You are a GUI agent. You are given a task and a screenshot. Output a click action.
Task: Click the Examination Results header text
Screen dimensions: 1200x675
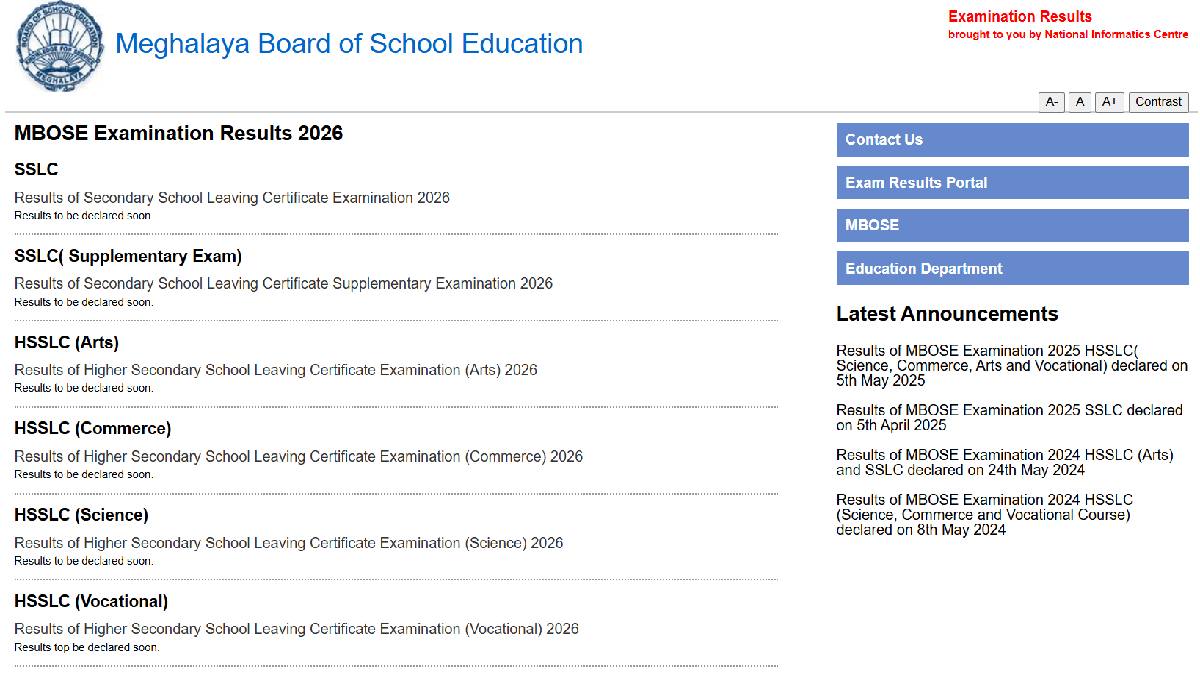(1019, 16)
